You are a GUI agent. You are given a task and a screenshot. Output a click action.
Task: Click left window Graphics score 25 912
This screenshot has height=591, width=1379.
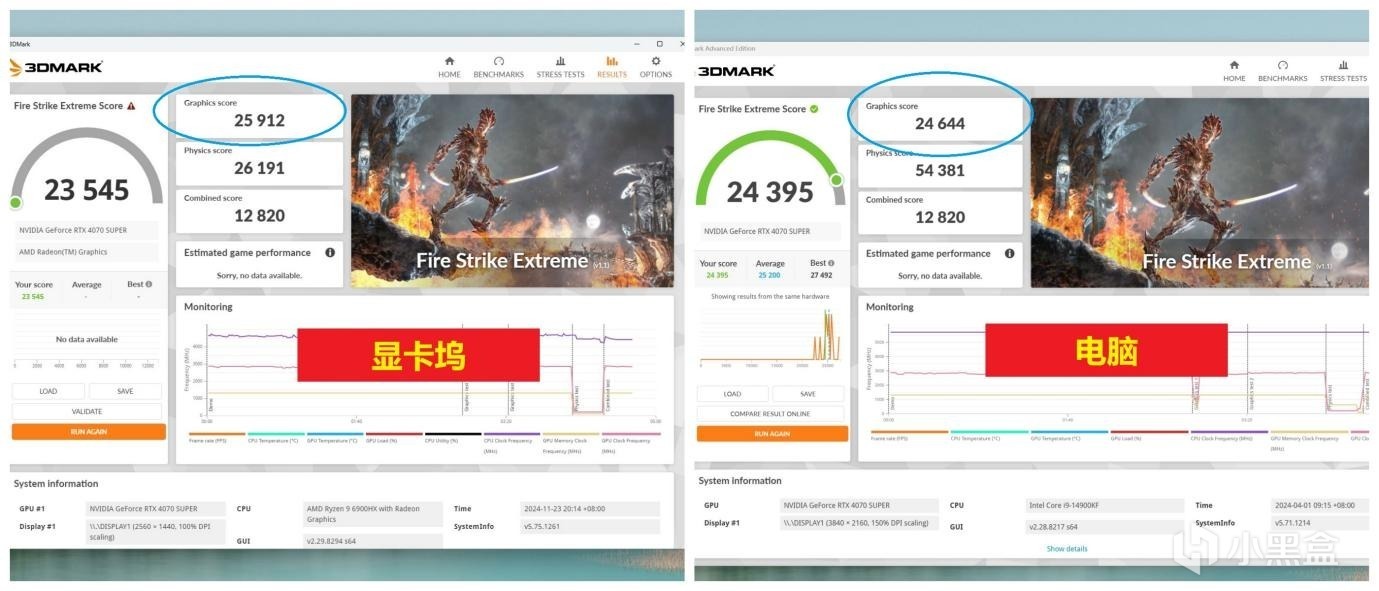(259, 114)
